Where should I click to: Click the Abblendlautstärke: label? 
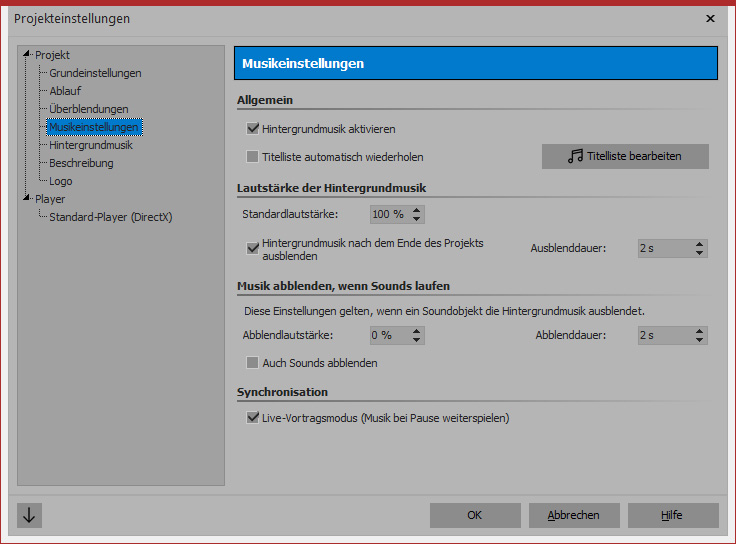click(288, 335)
